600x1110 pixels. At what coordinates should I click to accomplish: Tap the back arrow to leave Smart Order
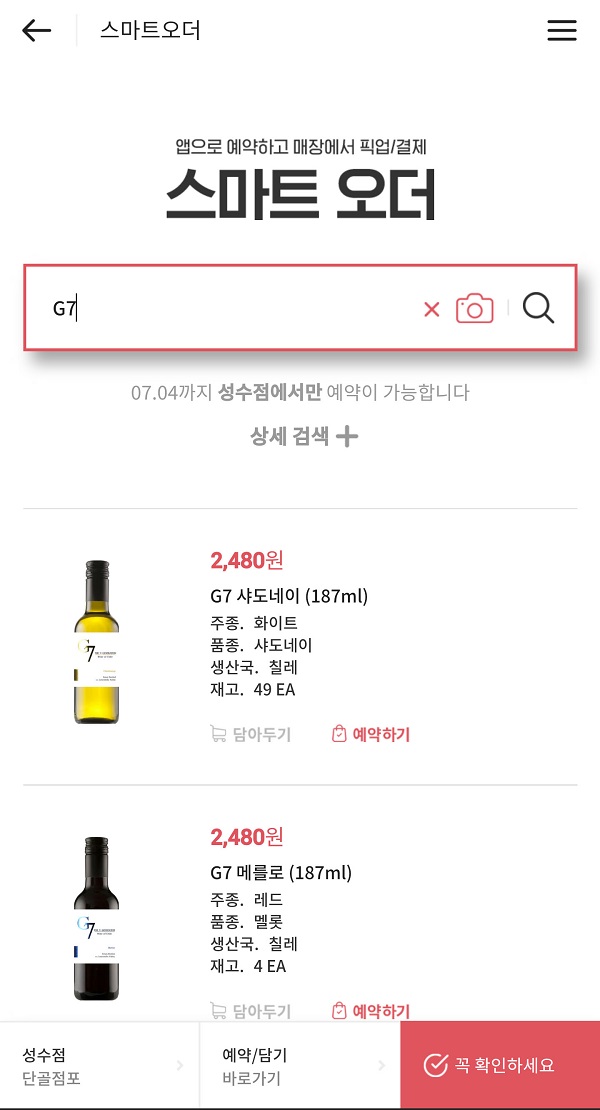(x=36, y=30)
